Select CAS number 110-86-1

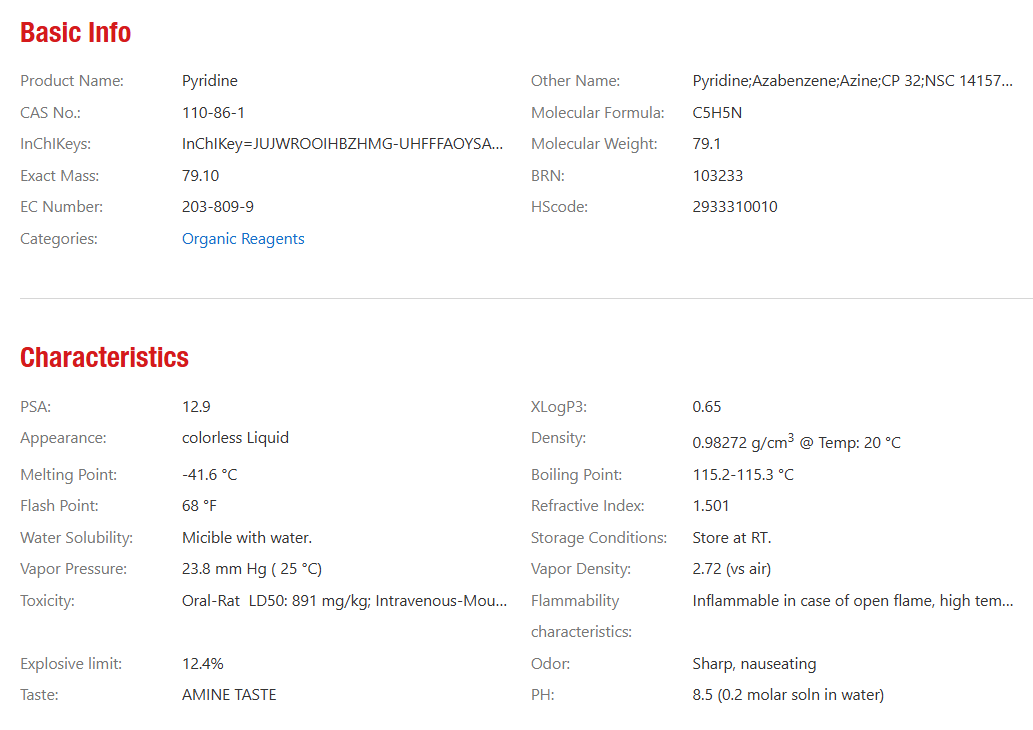click(x=213, y=113)
